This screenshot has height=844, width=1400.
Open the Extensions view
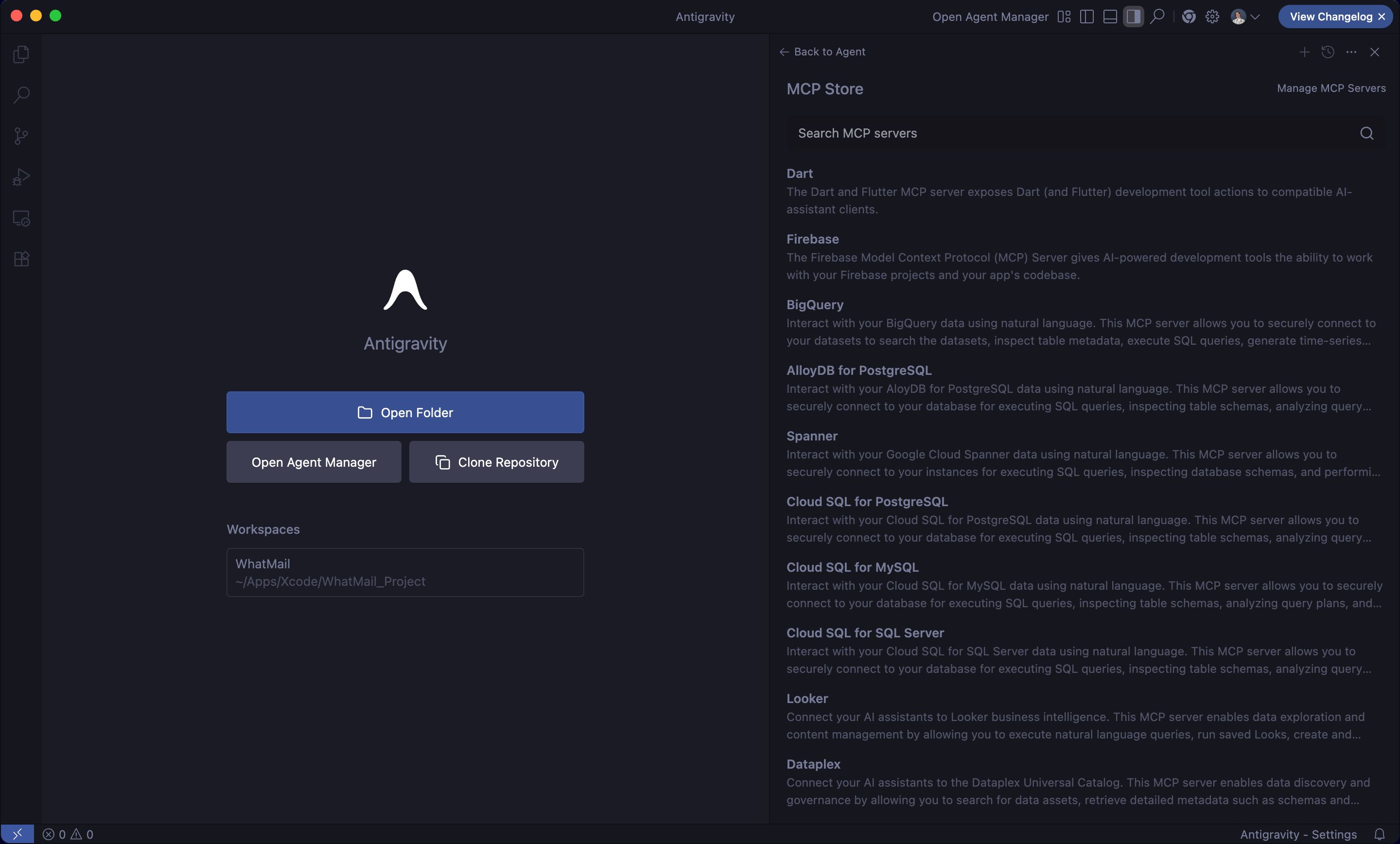point(21,259)
